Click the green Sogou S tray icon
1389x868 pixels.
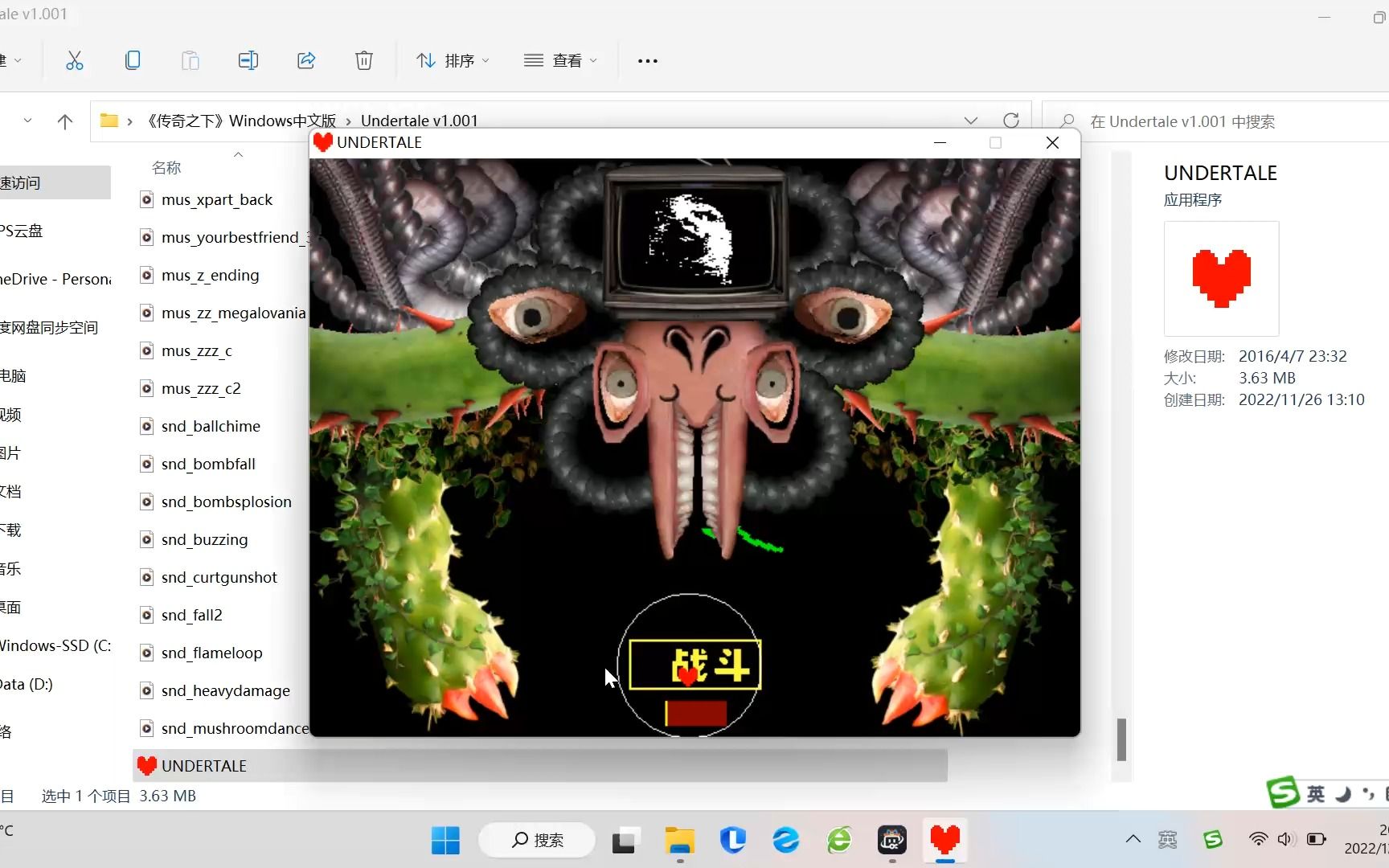(1213, 840)
